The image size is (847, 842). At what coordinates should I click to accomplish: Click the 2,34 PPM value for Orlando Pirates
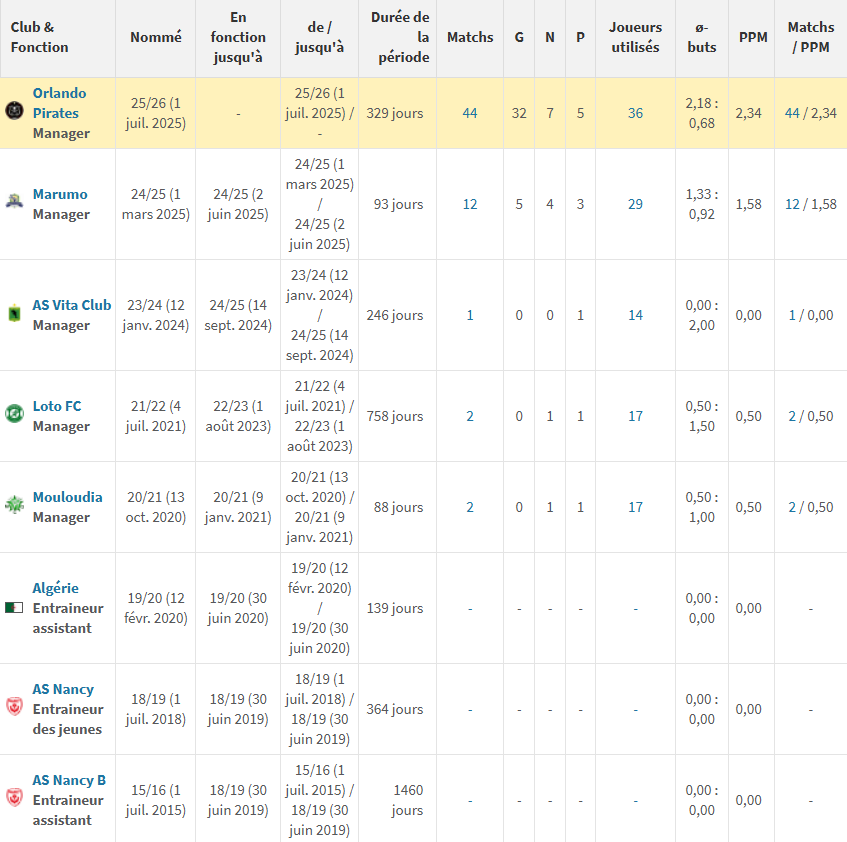point(748,113)
